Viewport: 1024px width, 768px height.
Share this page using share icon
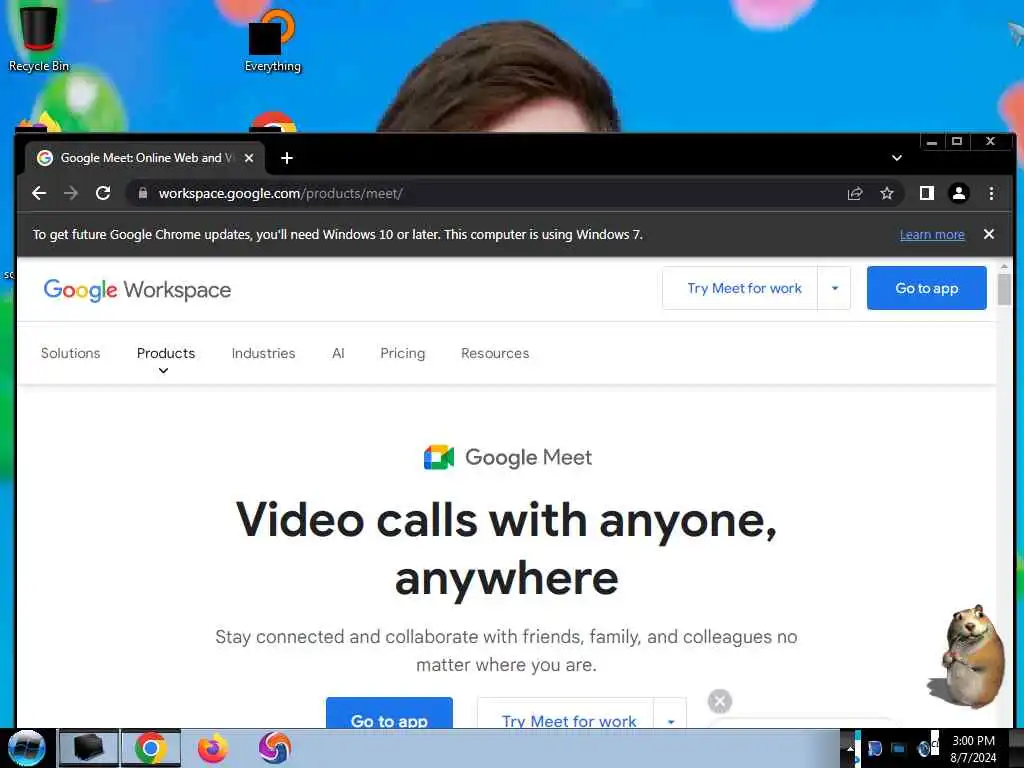(x=855, y=193)
